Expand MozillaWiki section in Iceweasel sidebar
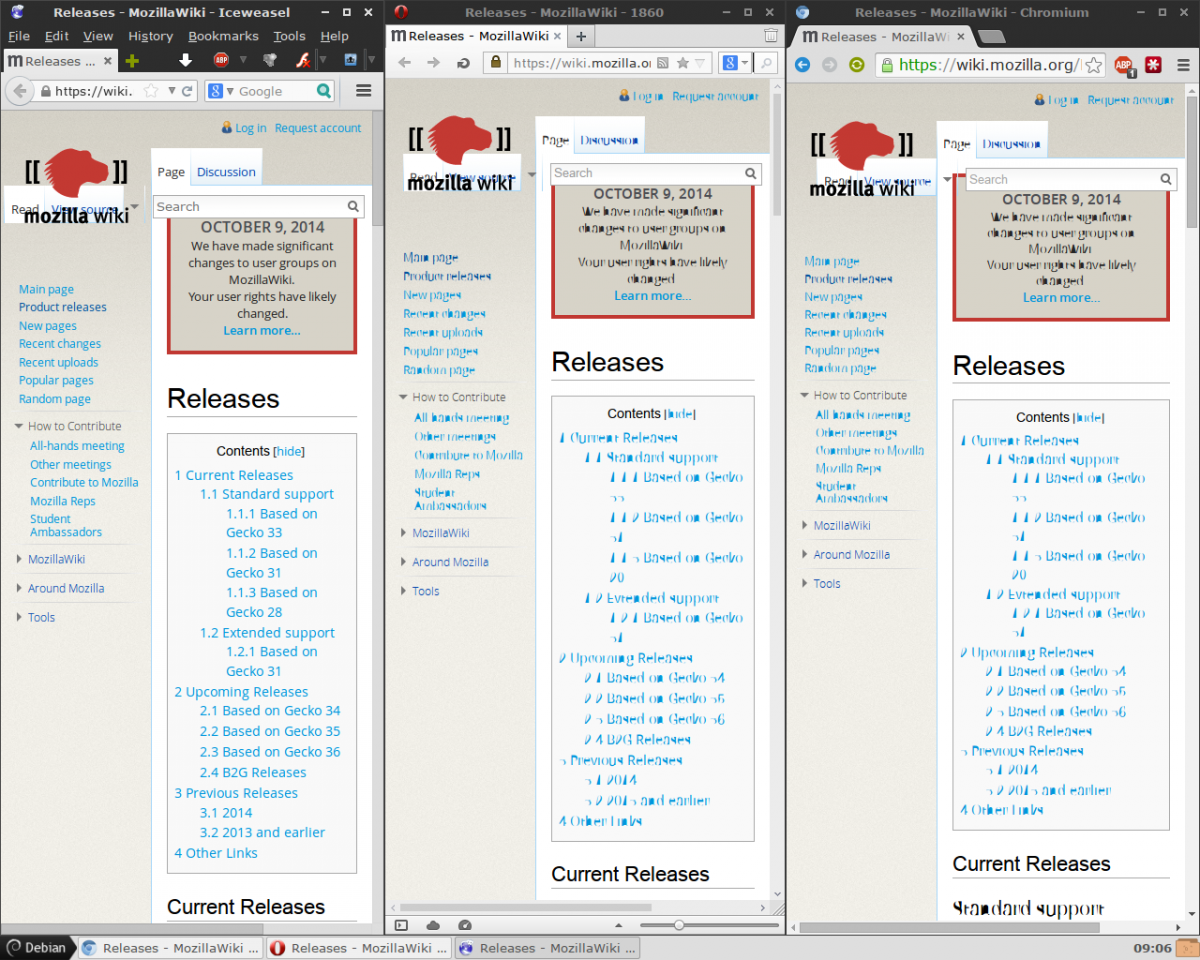1200x960 pixels. (19, 559)
